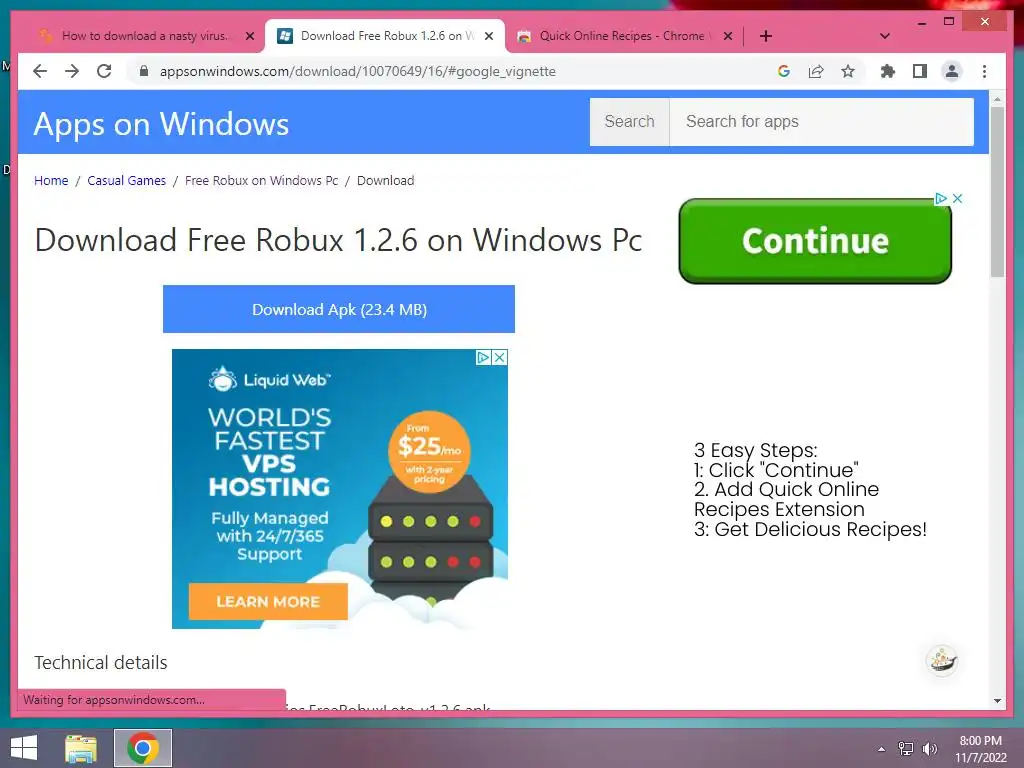
Task: Open the Casual Games breadcrumb link
Action: pos(127,180)
